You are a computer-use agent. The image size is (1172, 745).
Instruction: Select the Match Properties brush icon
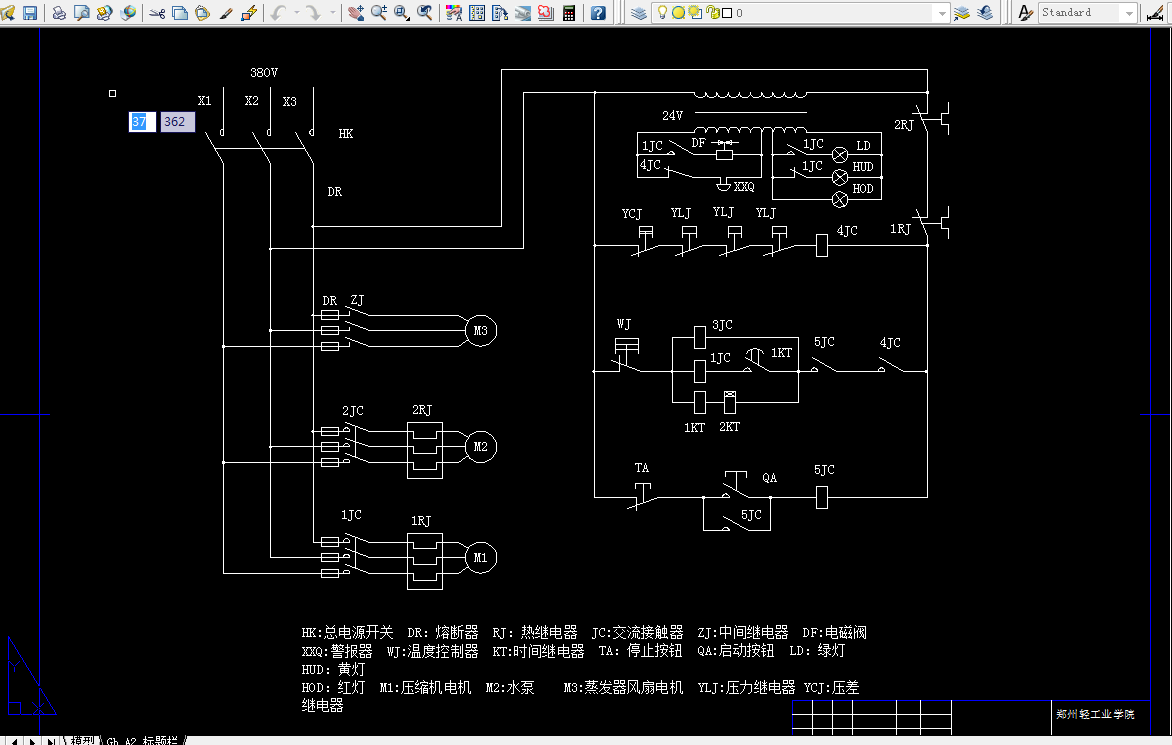(x=226, y=13)
